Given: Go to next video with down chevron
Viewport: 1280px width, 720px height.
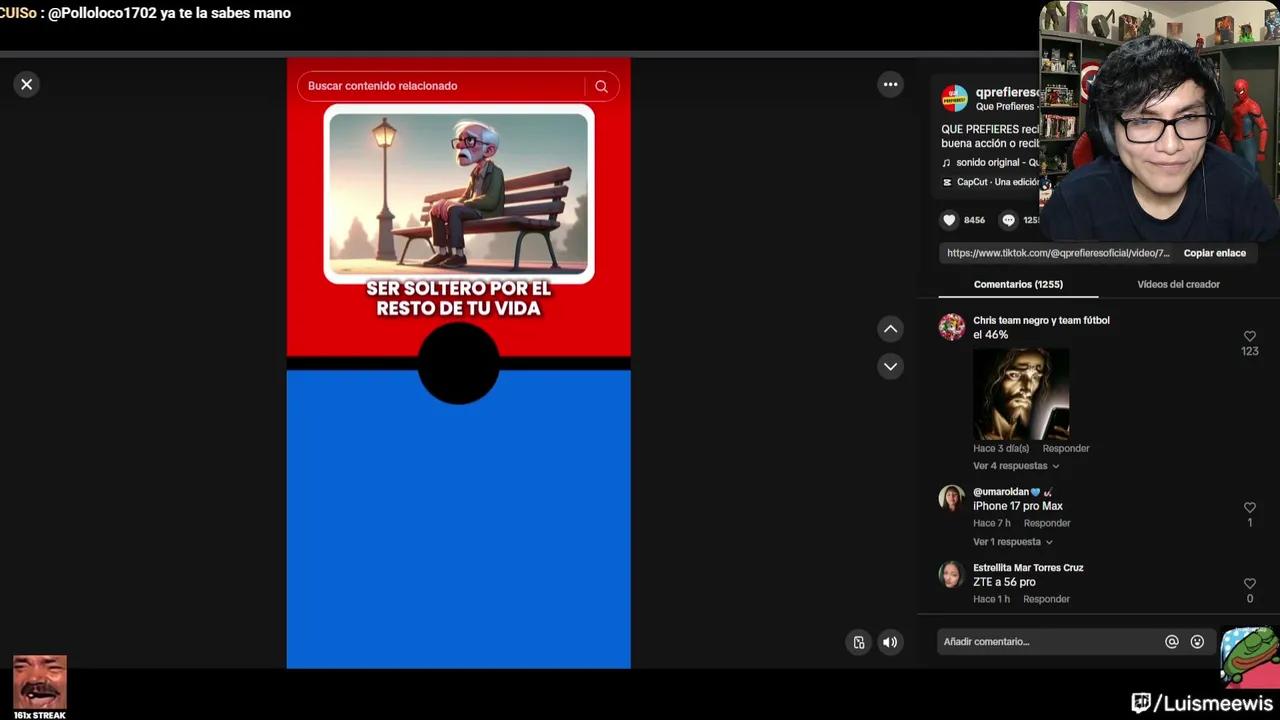Looking at the screenshot, I should pyautogui.click(x=890, y=366).
